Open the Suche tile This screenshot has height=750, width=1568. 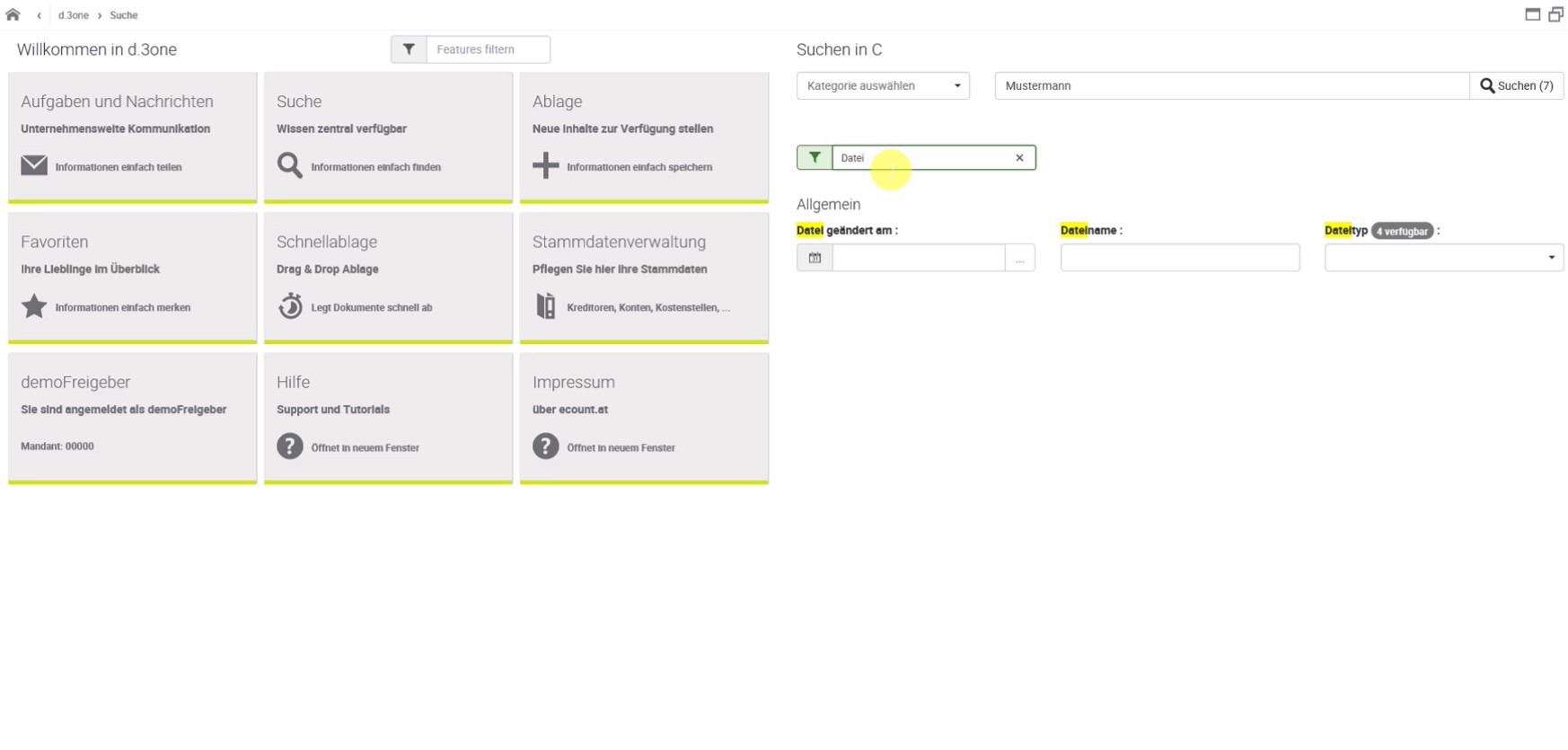point(388,137)
